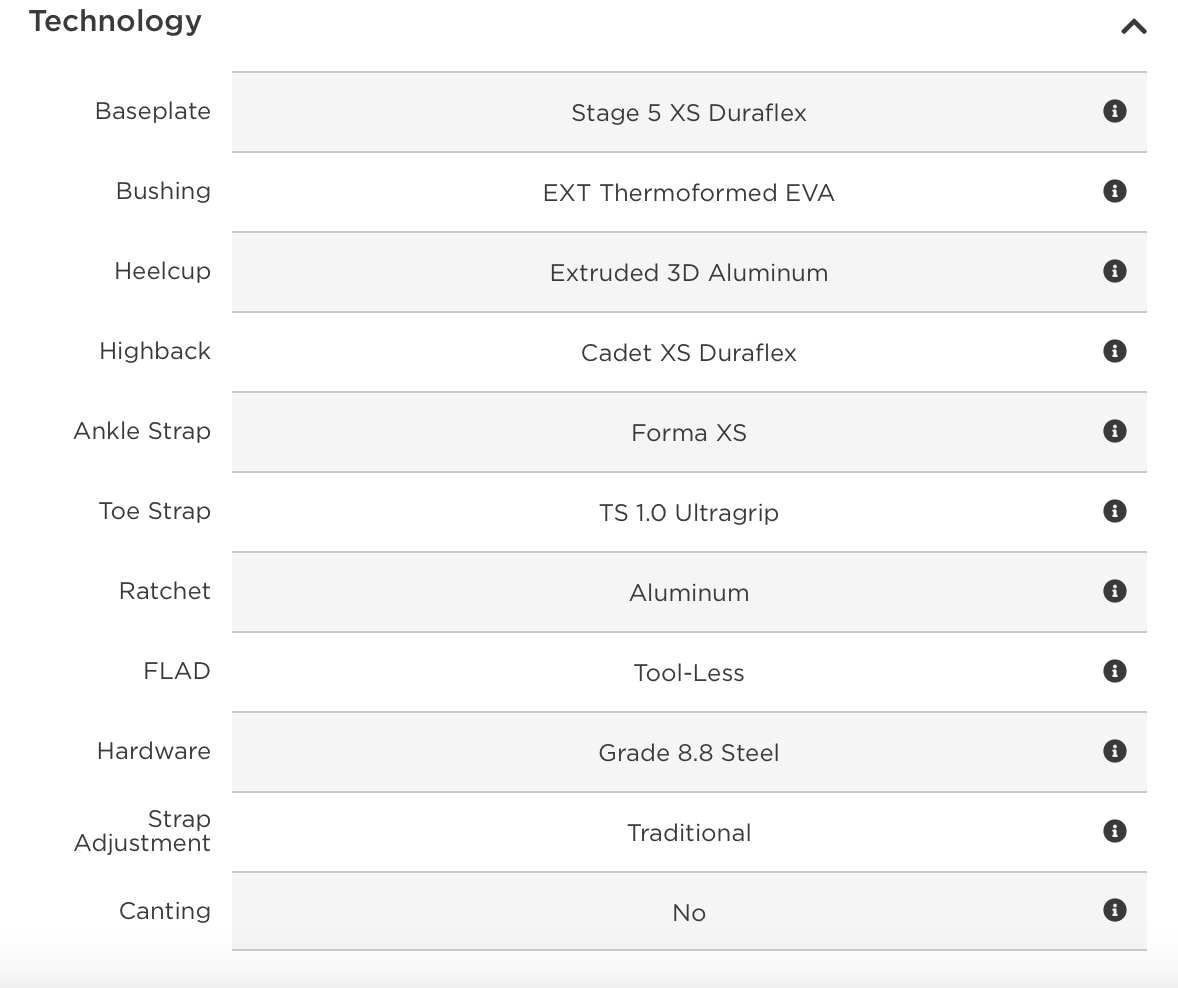
Task: Click the EXT Thermoformed EVA text
Action: pyautogui.click(x=689, y=193)
